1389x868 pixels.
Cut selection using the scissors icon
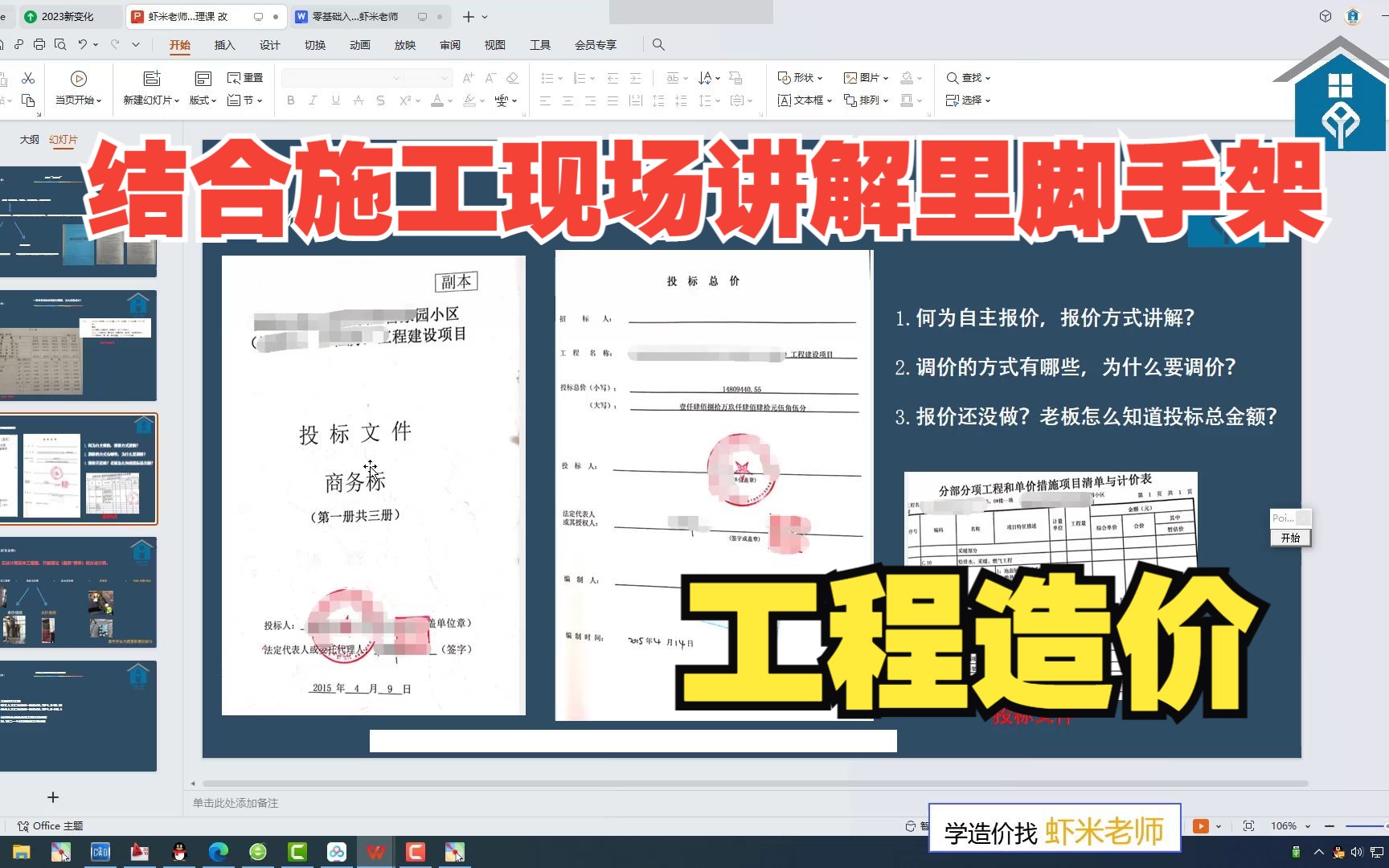[x=27, y=77]
